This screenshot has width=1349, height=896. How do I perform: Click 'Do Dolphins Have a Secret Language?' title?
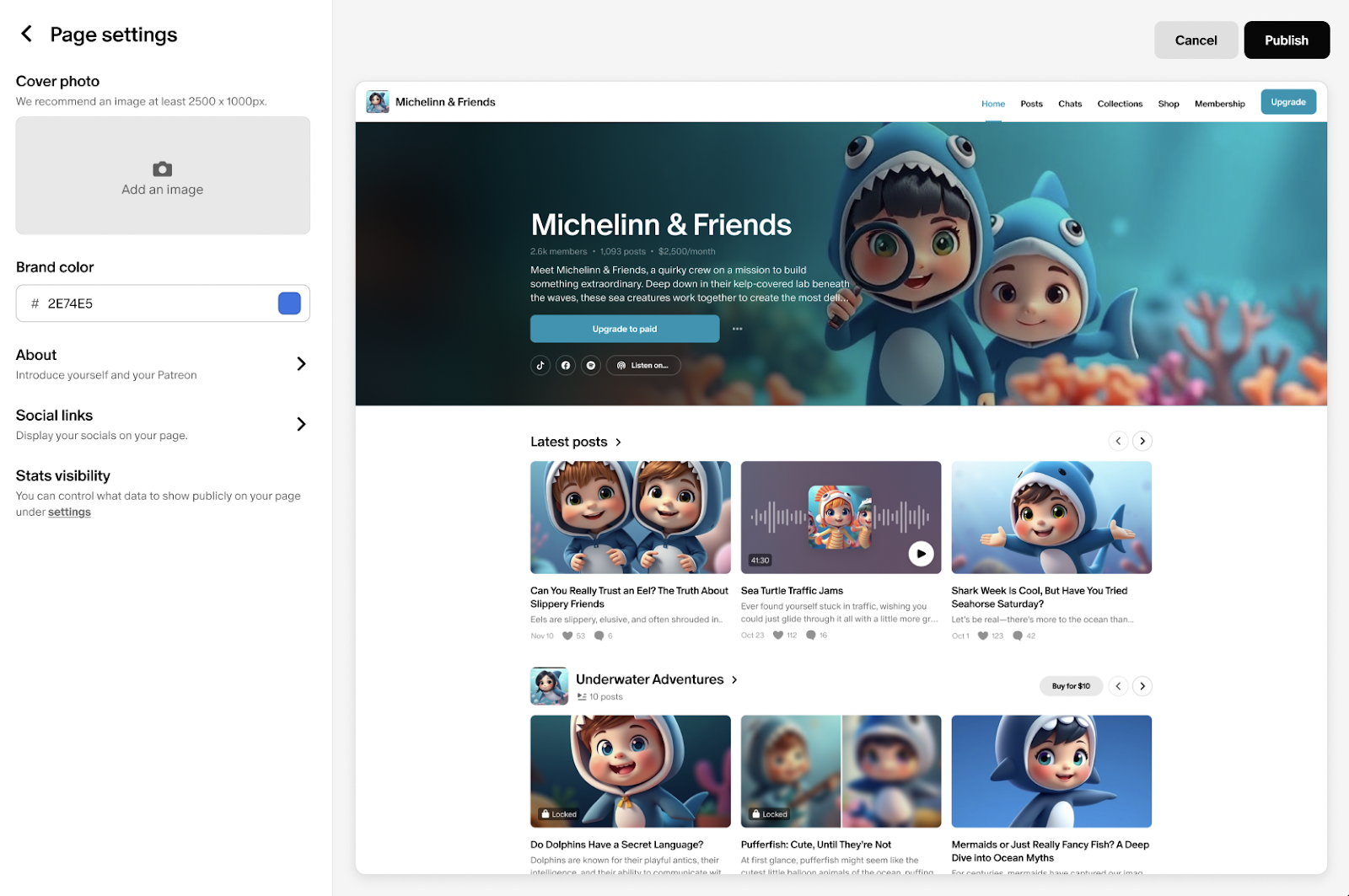pos(616,845)
